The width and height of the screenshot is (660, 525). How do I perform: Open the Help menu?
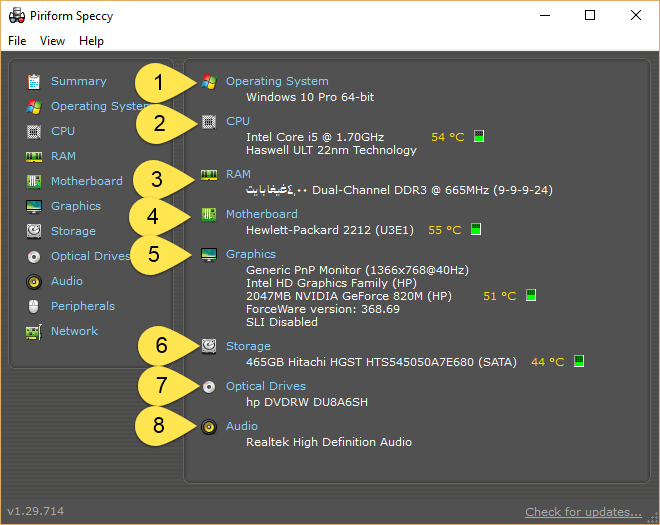pyautogui.click(x=91, y=41)
